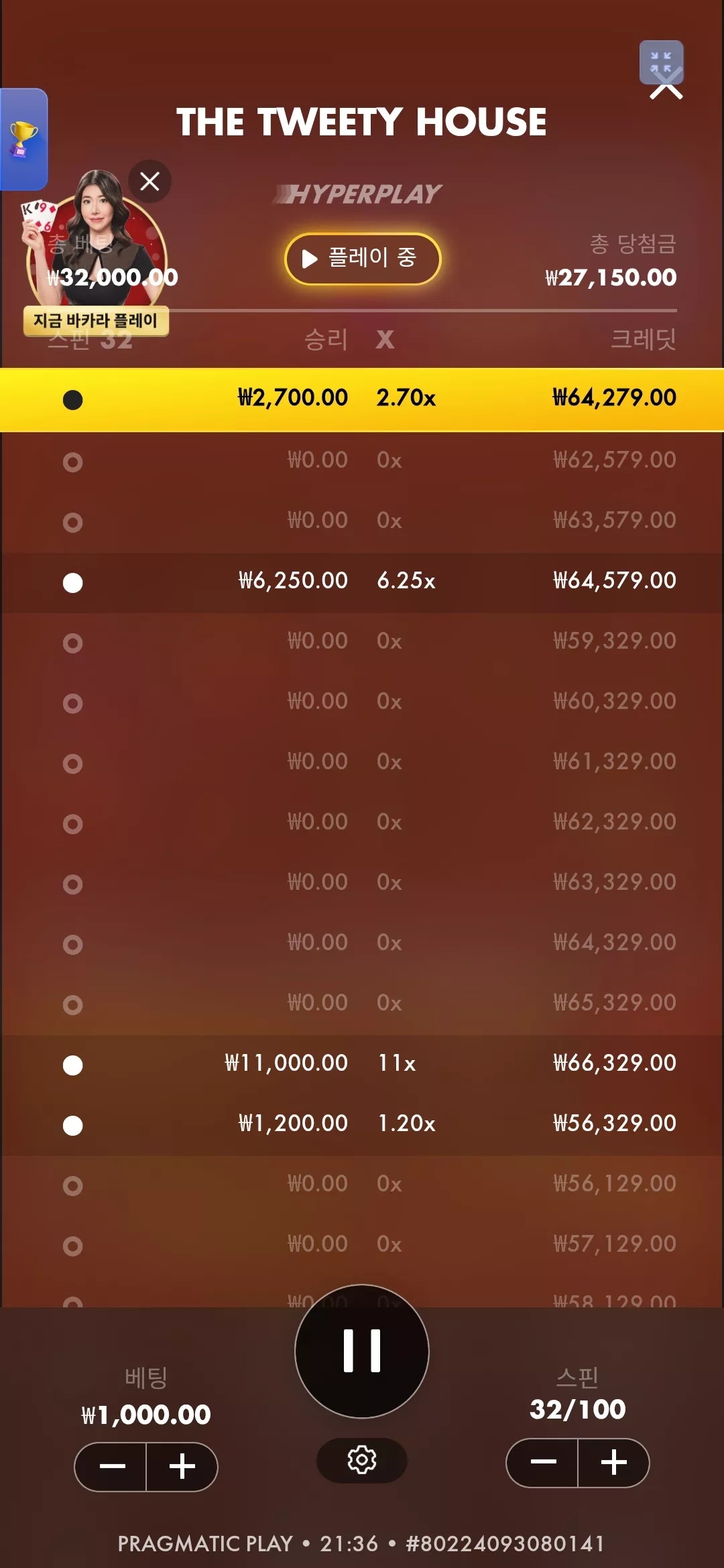Viewport: 724px width, 1568px height.
Task: Click the ₩62,579.00 credit zero-win row
Action: pyautogui.click(x=362, y=461)
